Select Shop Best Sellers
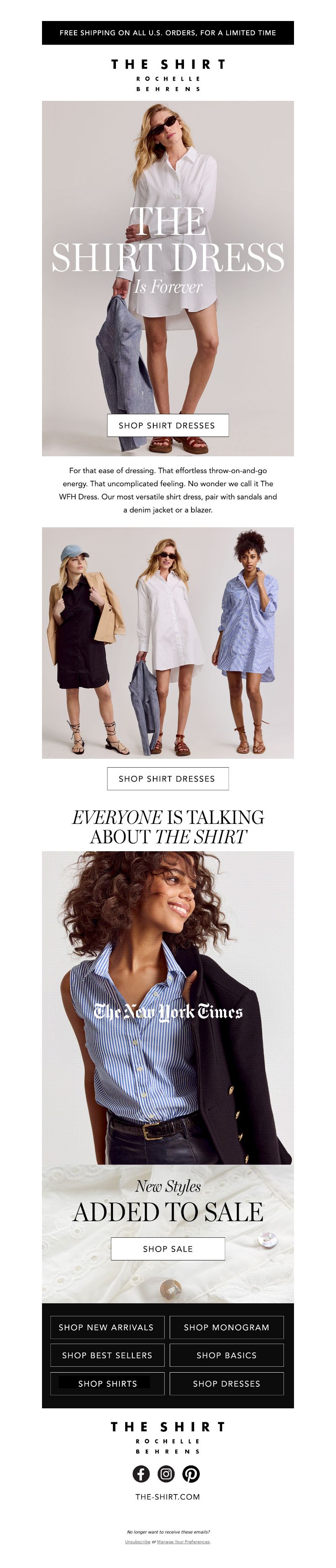Viewport: 336px width, 1568px height. [x=107, y=1355]
